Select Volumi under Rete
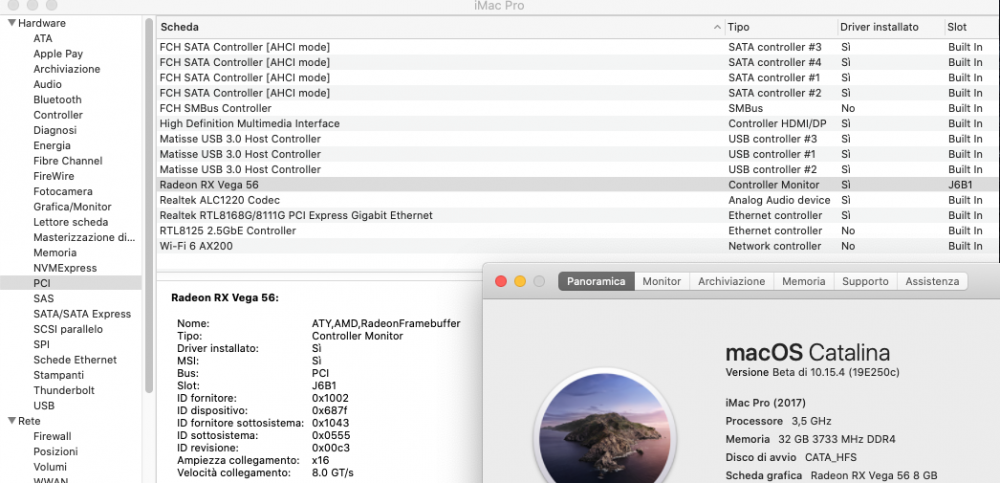This screenshot has height=483, width=1000. click(50, 467)
